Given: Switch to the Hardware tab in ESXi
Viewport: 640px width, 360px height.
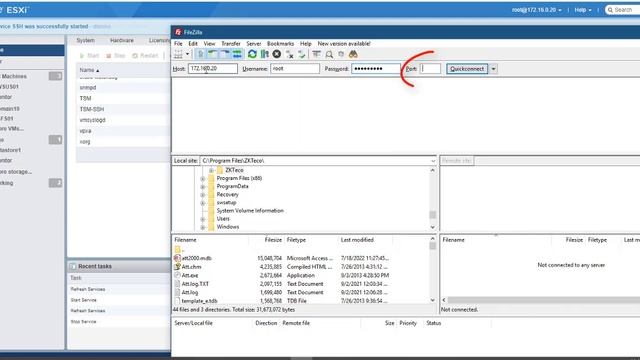Looking at the screenshot, I should pyautogui.click(x=122, y=40).
